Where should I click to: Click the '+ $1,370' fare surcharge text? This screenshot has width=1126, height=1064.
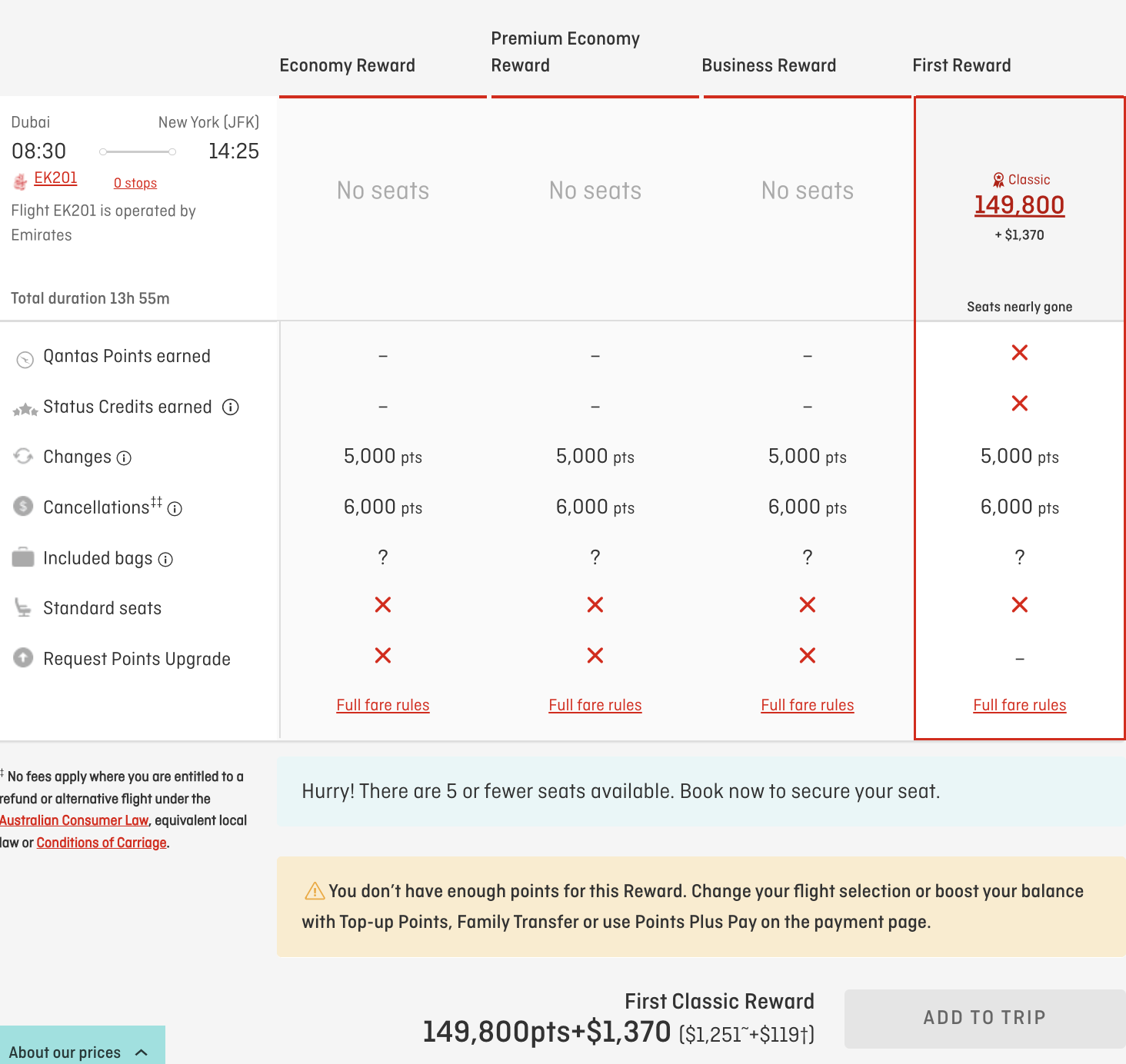(1020, 235)
